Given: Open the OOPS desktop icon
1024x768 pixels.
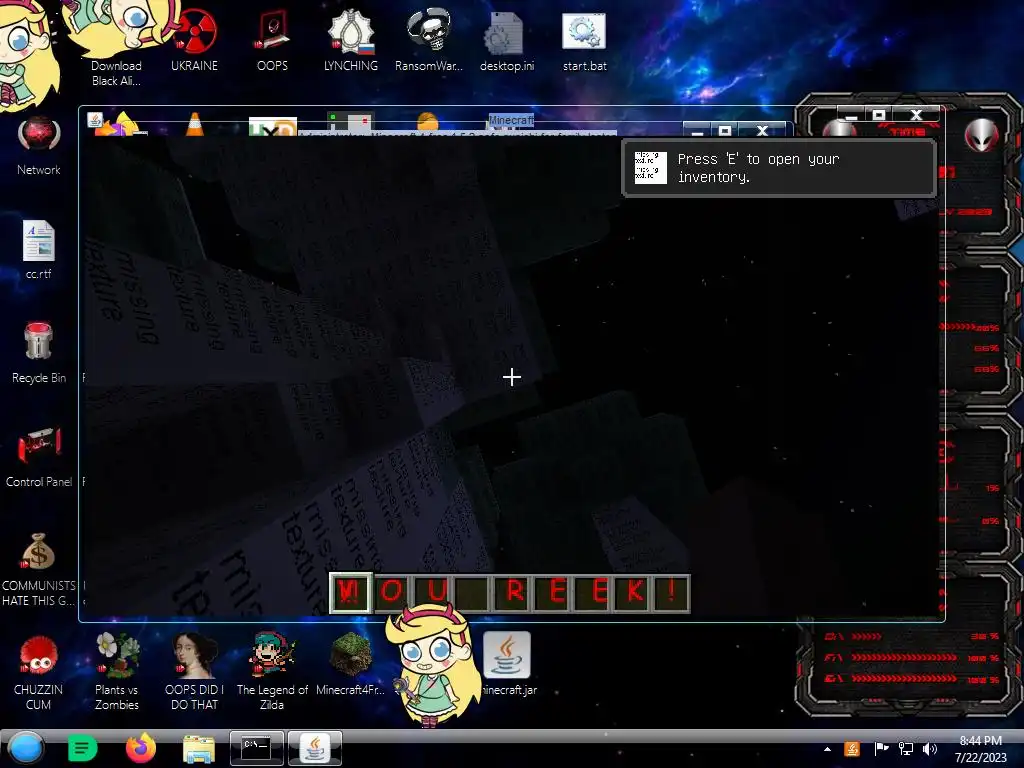Looking at the screenshot, I should pyautogui.click(x=272, y=40).
